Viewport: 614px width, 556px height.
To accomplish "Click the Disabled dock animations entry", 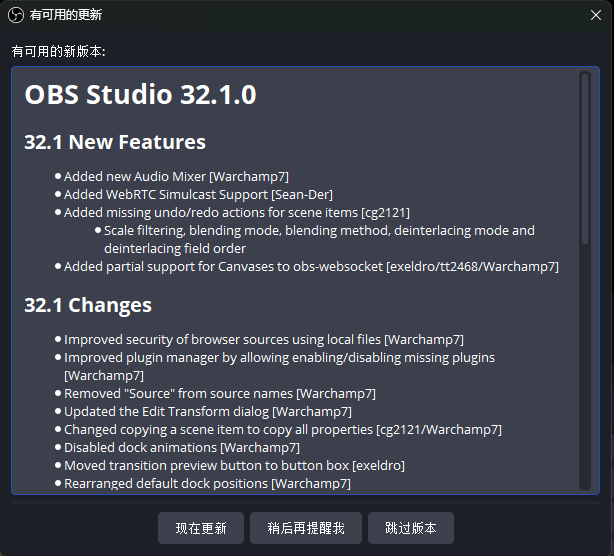I will point(181,447).
